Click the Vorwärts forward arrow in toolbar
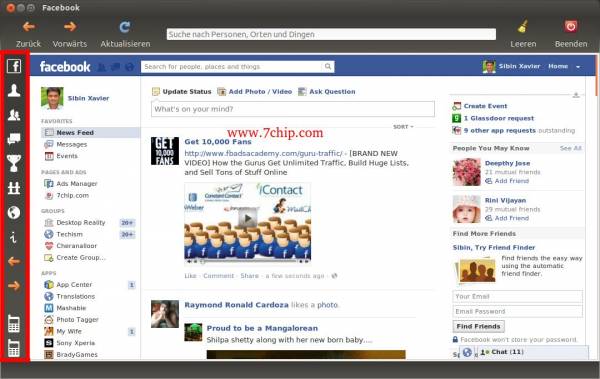Image resolution: width=600 pixels, height=379 pixels. 70,26
